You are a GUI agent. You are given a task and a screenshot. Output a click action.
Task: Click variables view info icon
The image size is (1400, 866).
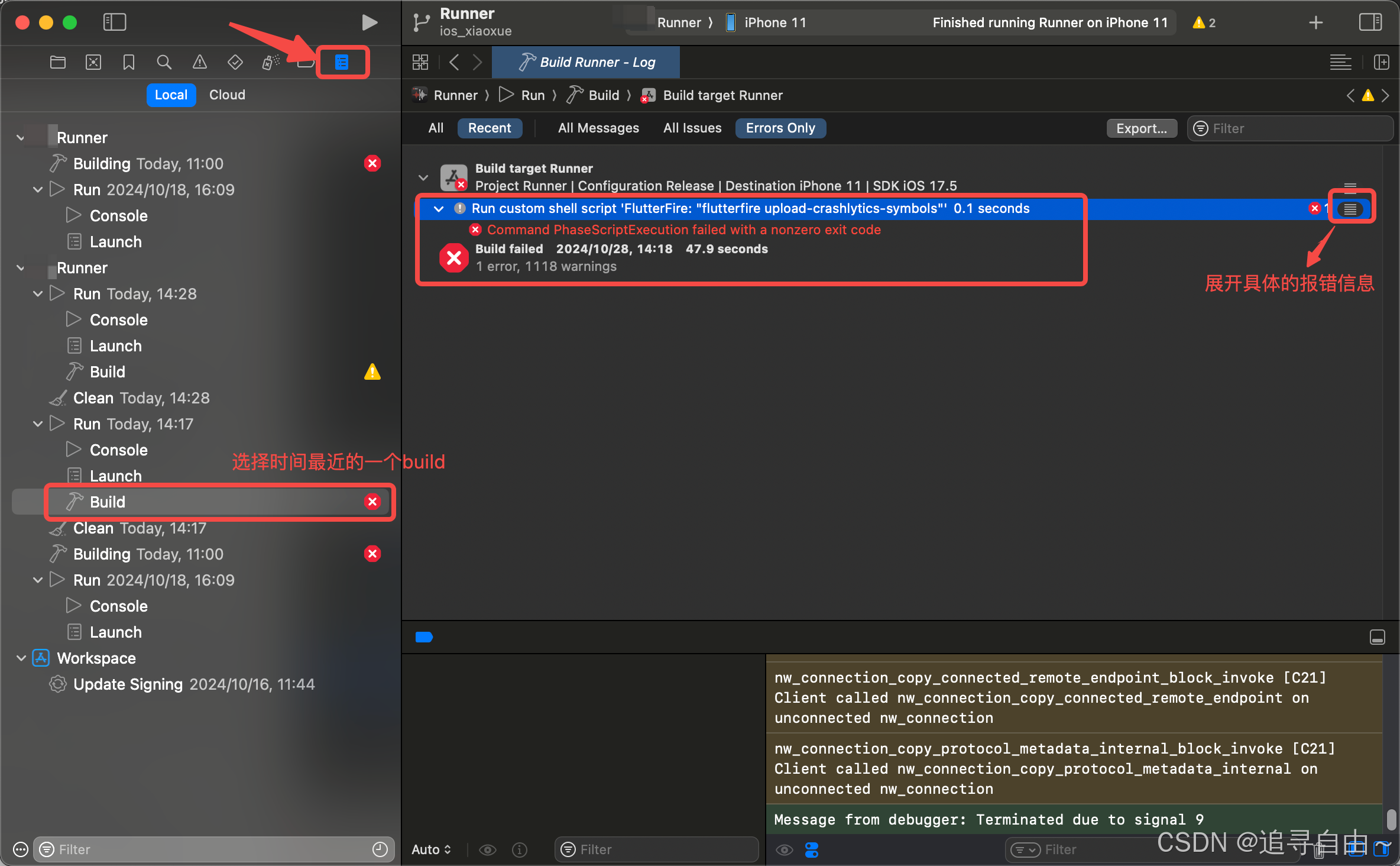point(520,850)
